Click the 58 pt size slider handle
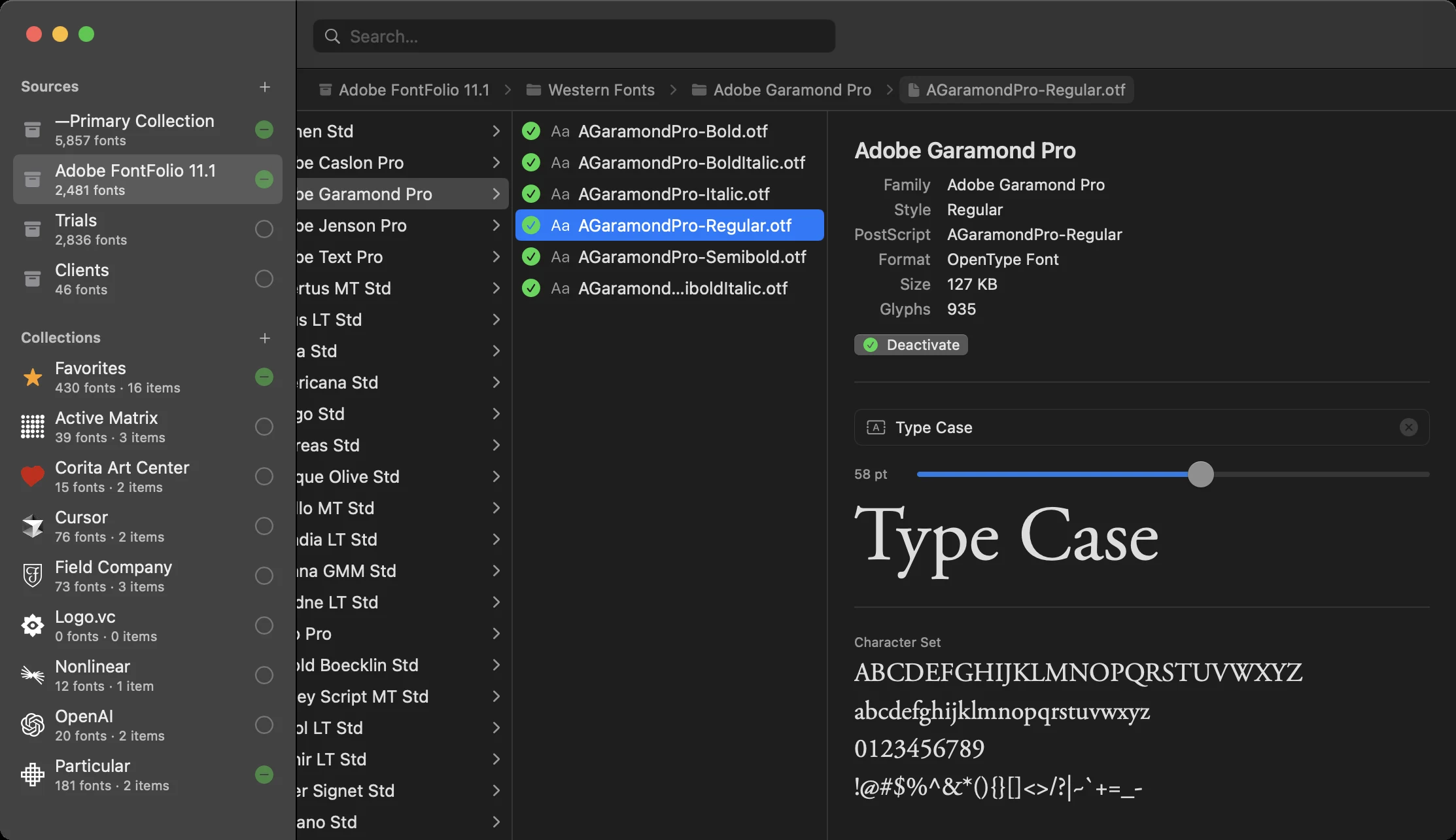This screenshot has height=840, width=1456. 1200,474
